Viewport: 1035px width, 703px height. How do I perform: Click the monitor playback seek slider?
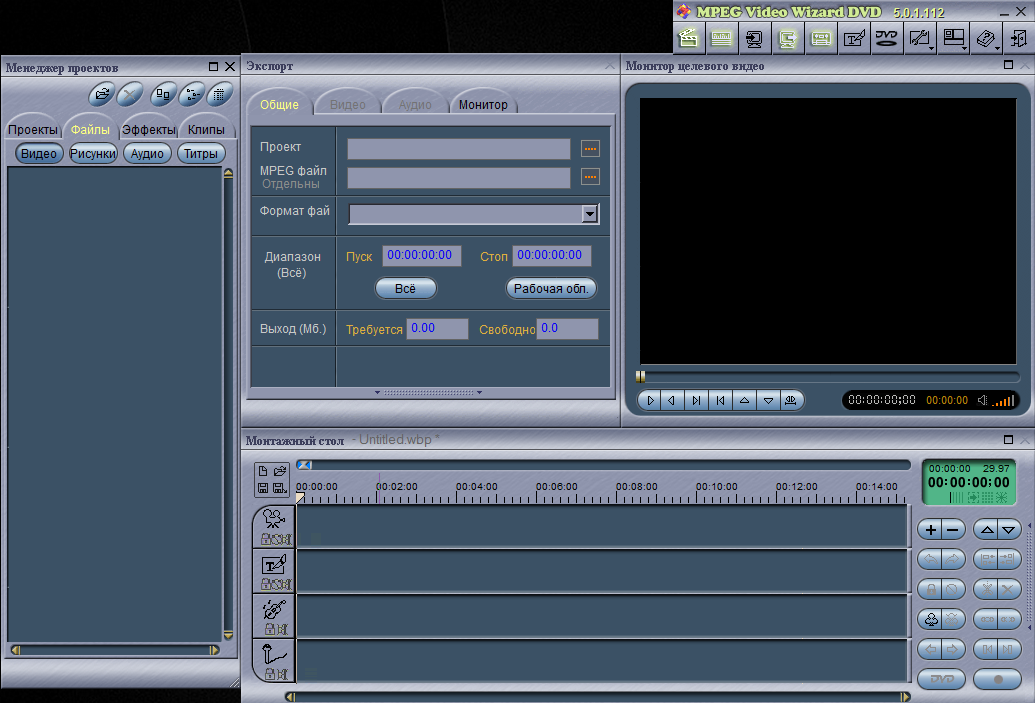point(828,377)
